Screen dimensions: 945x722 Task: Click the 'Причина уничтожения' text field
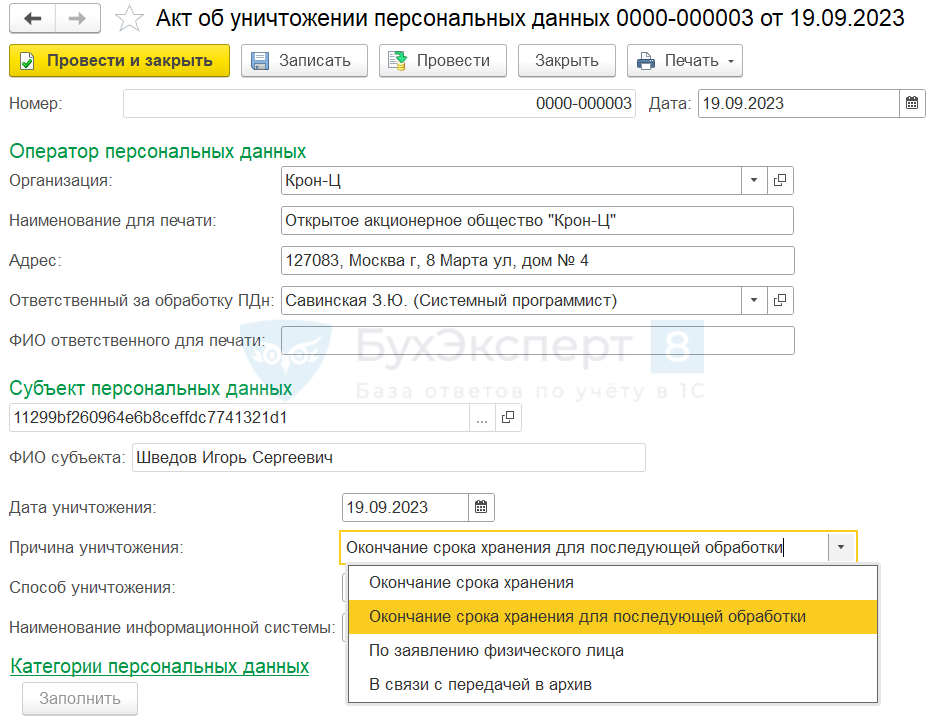(x=585, y=547)
